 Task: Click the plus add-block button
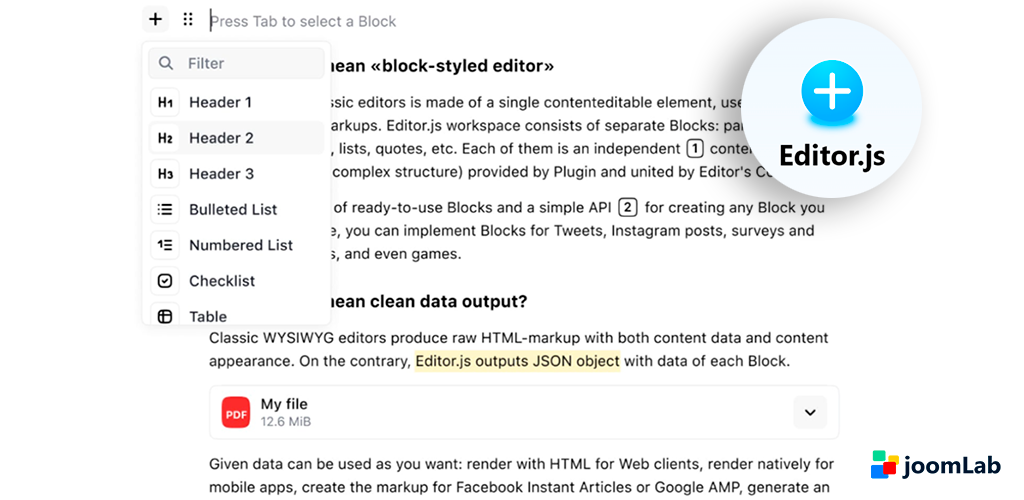click(x=155, y=19)
